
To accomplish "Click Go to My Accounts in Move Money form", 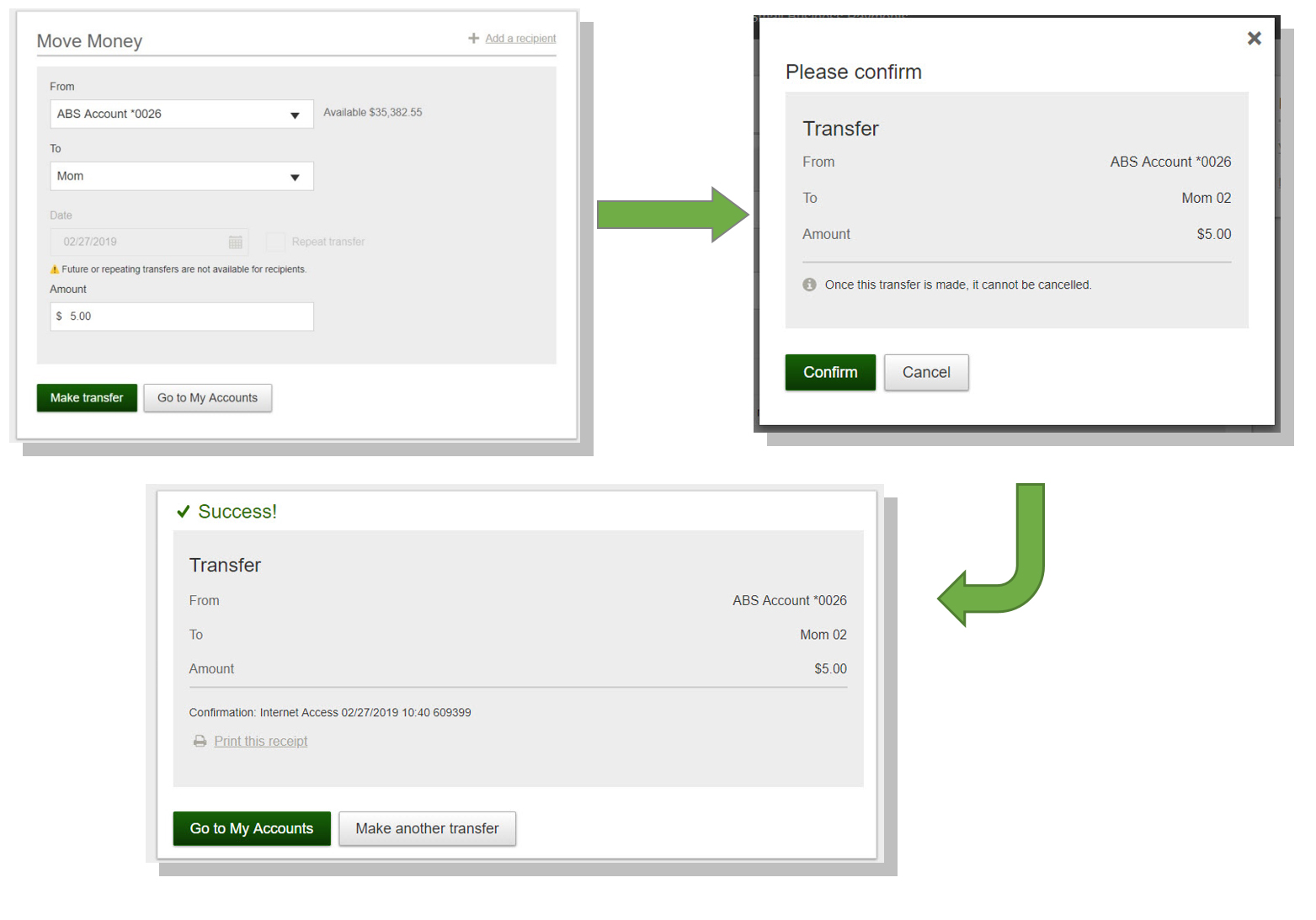I will pos(207,398).
